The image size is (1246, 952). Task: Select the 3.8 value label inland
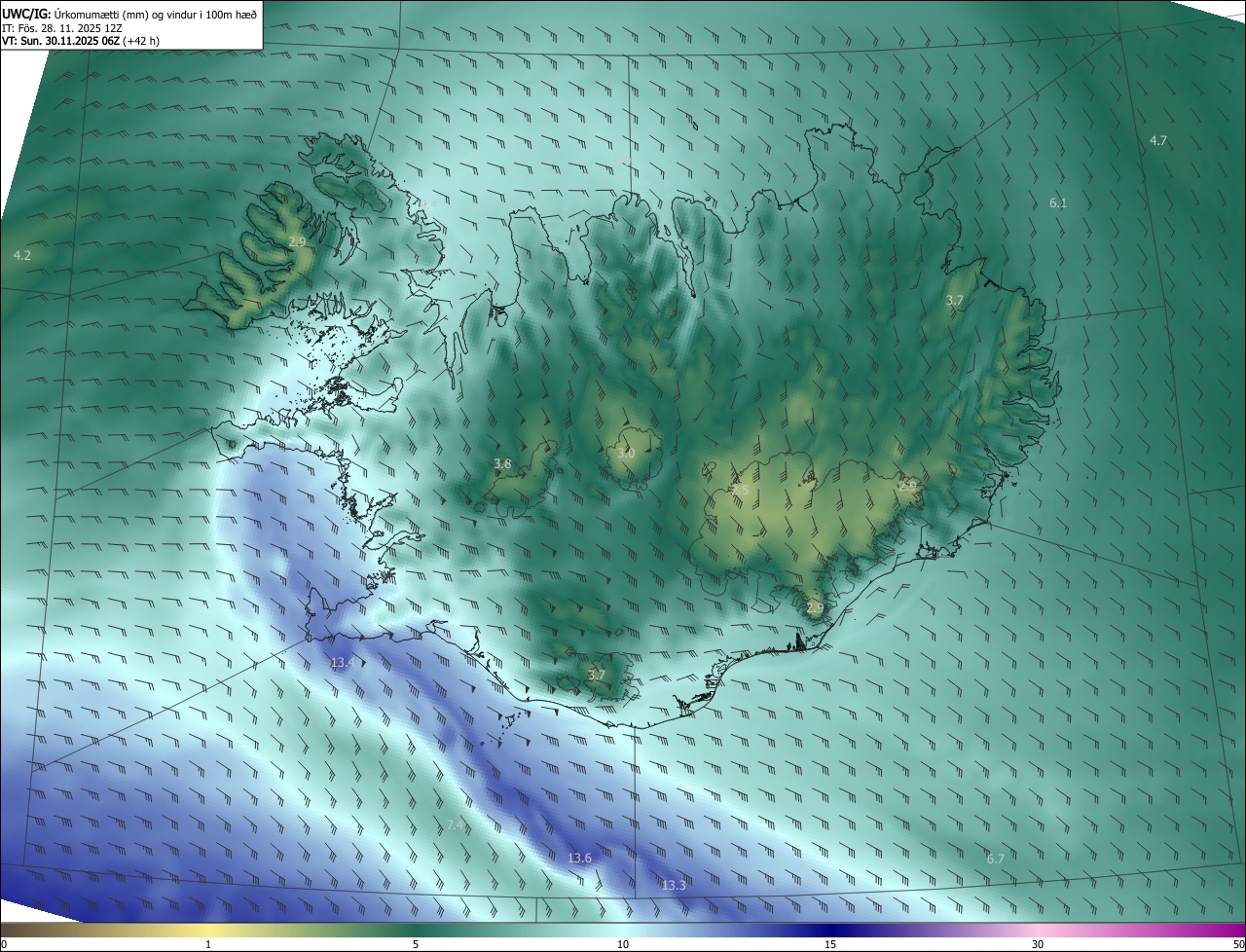pyautogui.click(x=502, y=464)
